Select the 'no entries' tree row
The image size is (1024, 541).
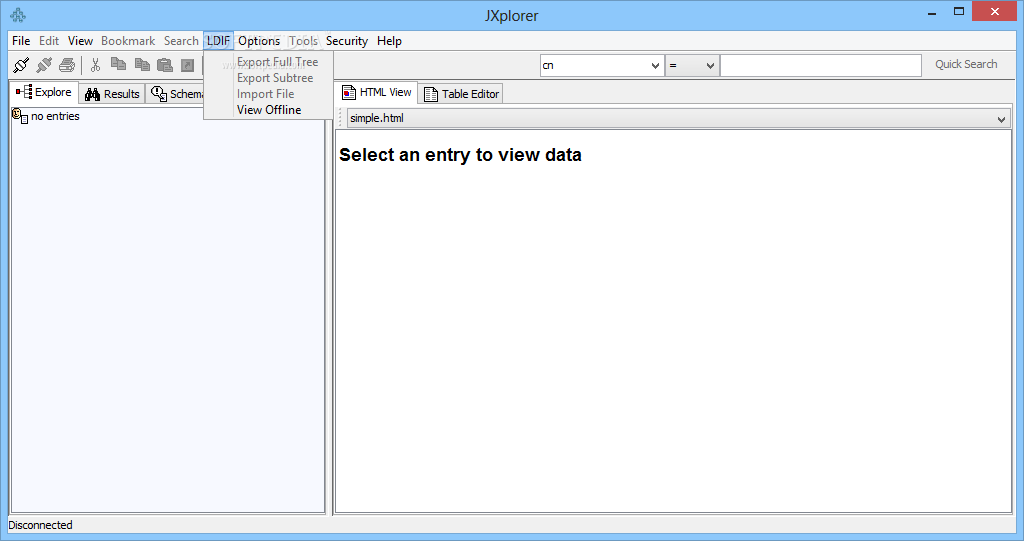pyautogui.click(x=46, y=116)
